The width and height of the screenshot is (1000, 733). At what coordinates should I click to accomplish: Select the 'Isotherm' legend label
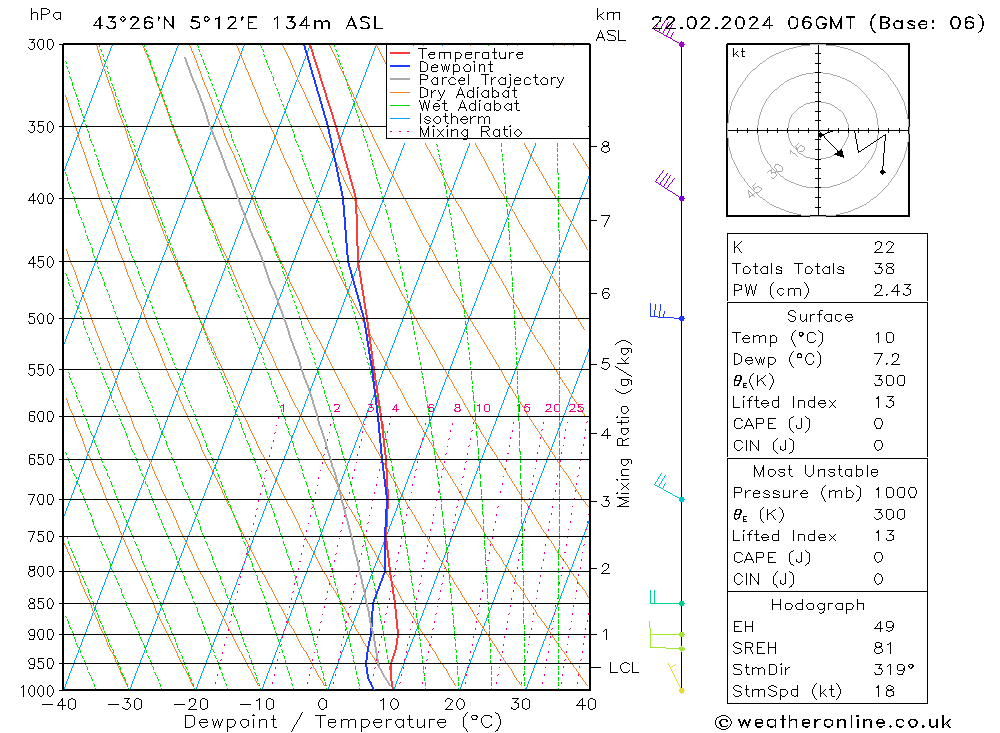click(x=455, y=119)
